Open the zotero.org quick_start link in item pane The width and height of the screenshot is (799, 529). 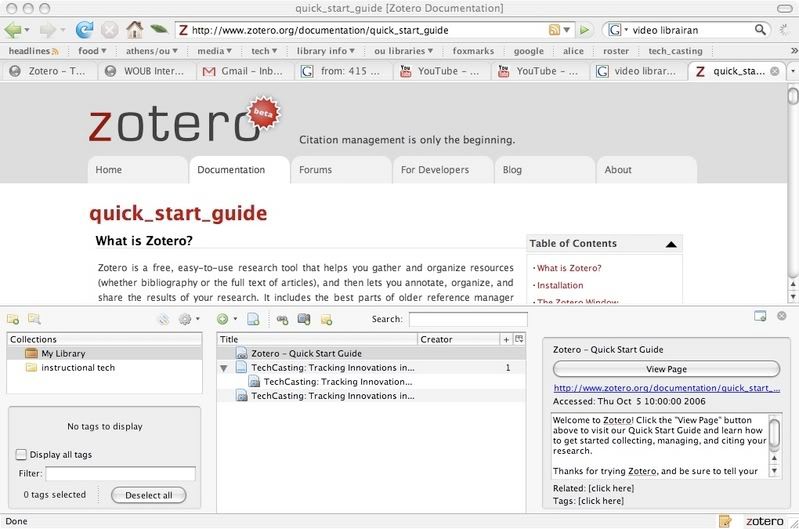[667, 388]
